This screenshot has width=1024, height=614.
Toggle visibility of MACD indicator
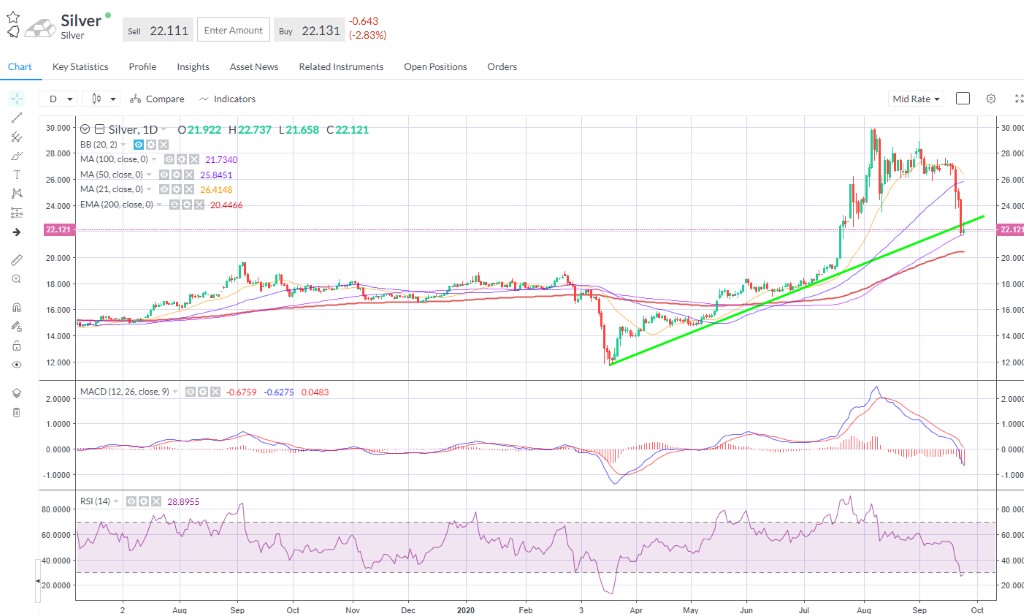coord(190,392)
